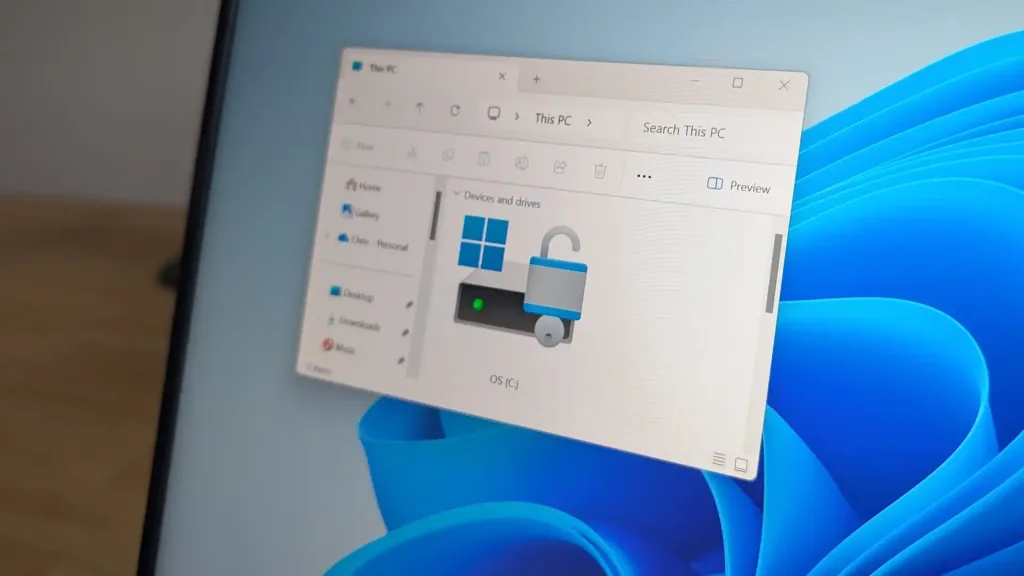Collapse the Devices and drives group
This screenshot has width=1024, height=576.
click(457, 194)
